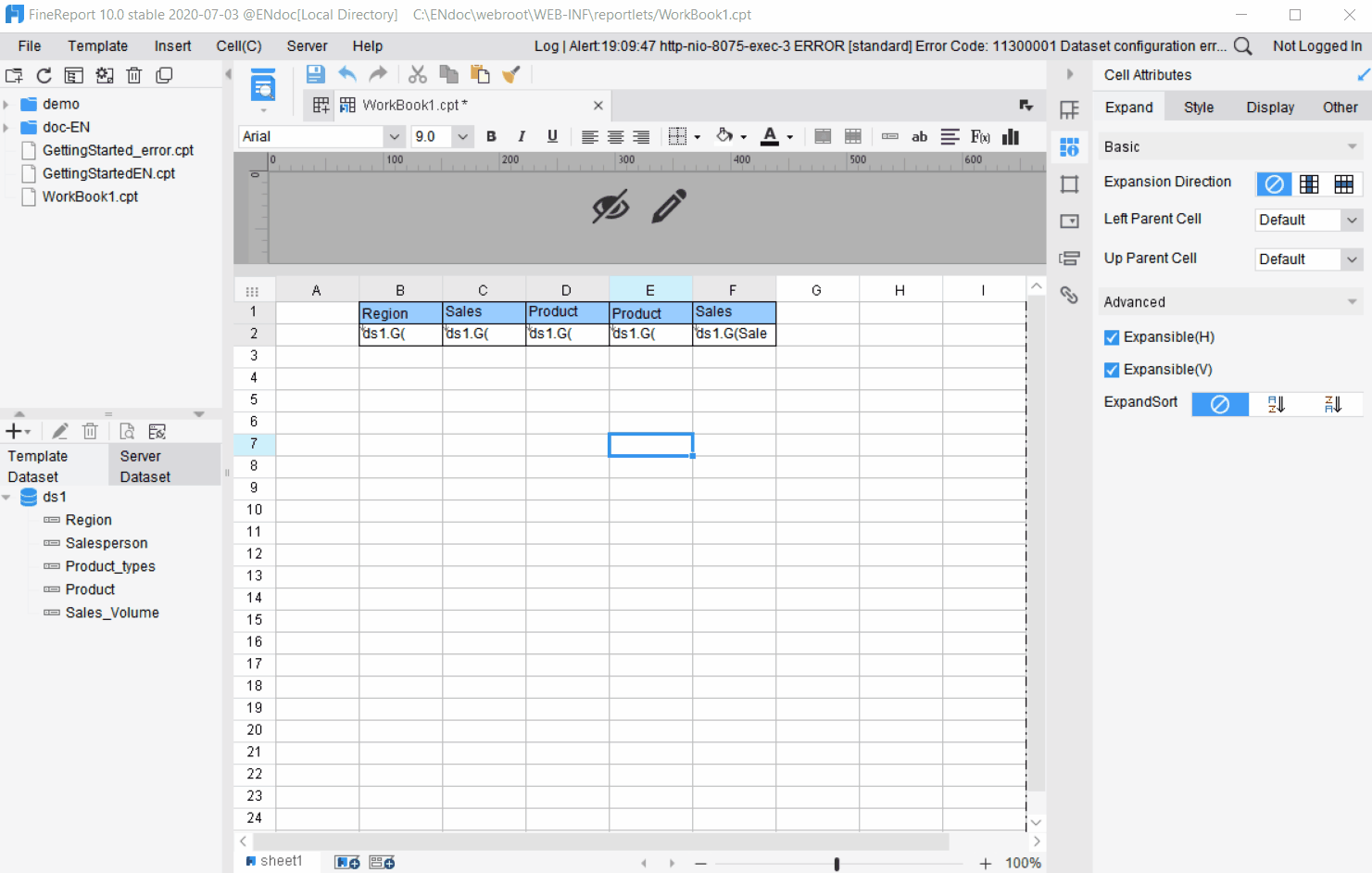Expand the doc-EN folder
1372x873 pixels.
coord(6,127)
